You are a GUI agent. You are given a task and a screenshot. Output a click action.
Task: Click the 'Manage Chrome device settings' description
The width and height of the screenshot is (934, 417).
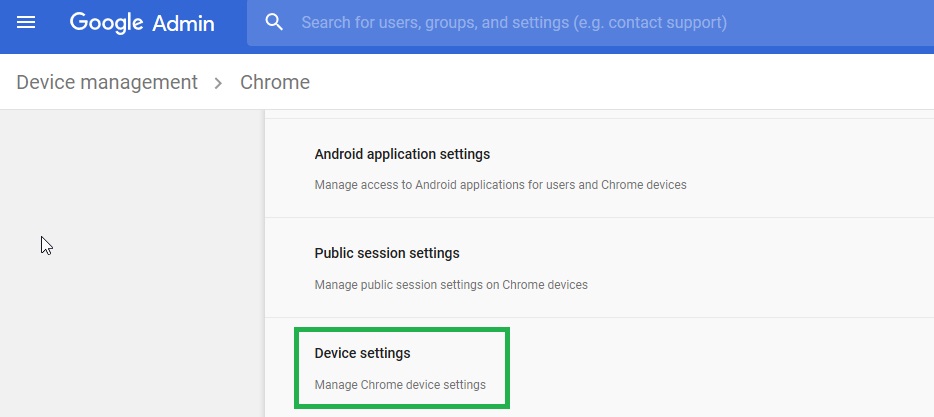[x=400, y=385]
